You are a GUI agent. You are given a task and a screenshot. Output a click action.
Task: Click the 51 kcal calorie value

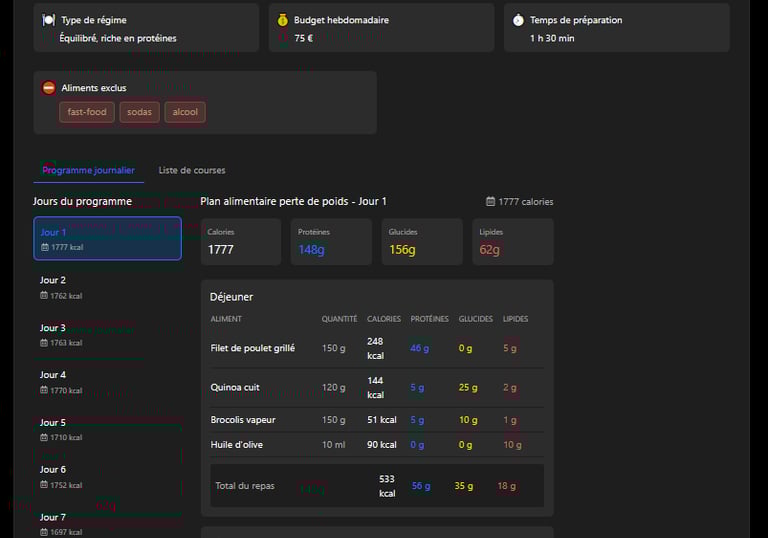pos(382,420)
